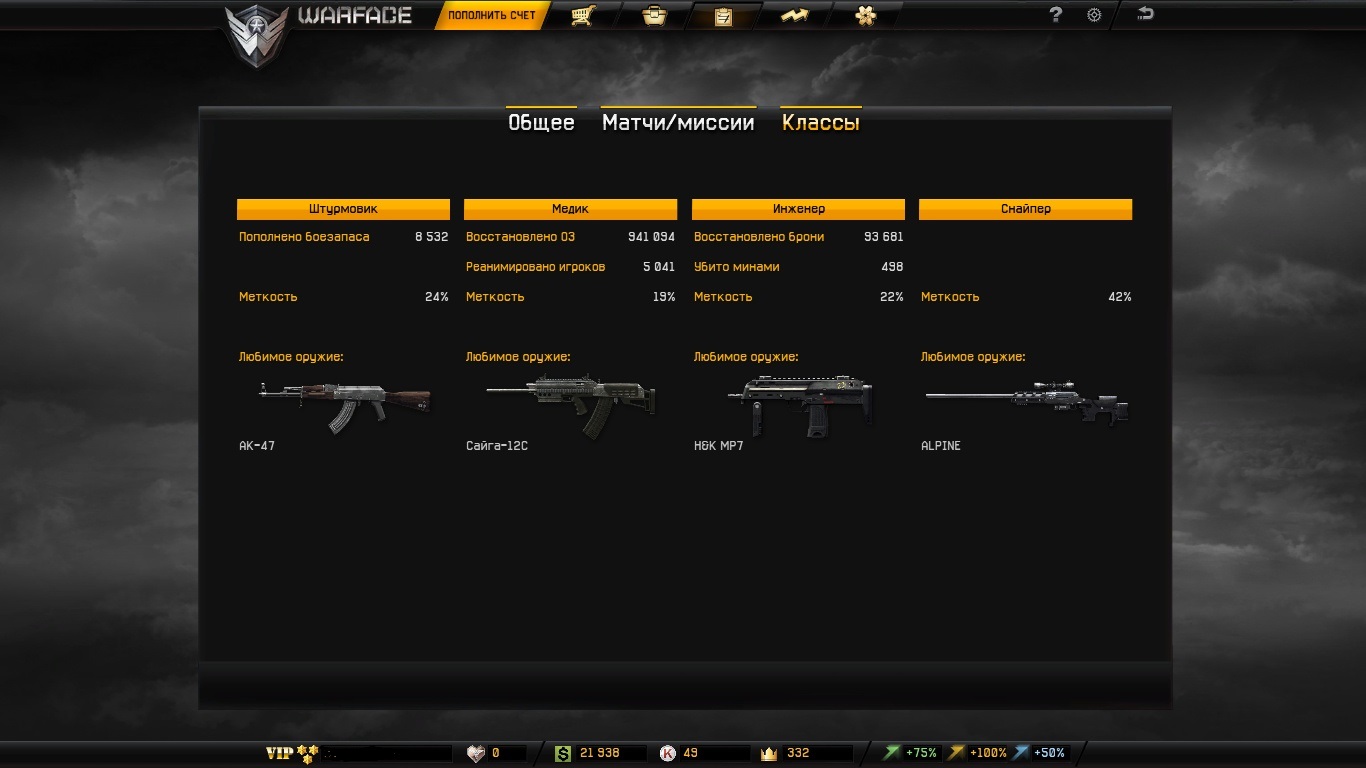Image resolution: width=1366 pixels, height=768 pixels.
Task: Click the back arrow icon
Action: click(1146, 14)
